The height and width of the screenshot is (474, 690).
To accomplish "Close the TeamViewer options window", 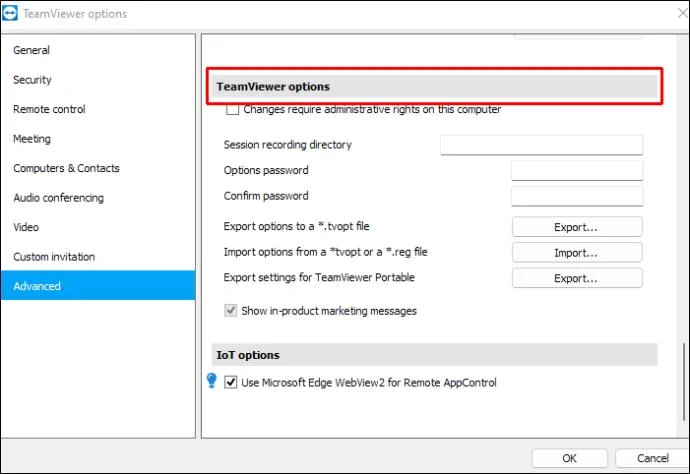I will [683, 13].
